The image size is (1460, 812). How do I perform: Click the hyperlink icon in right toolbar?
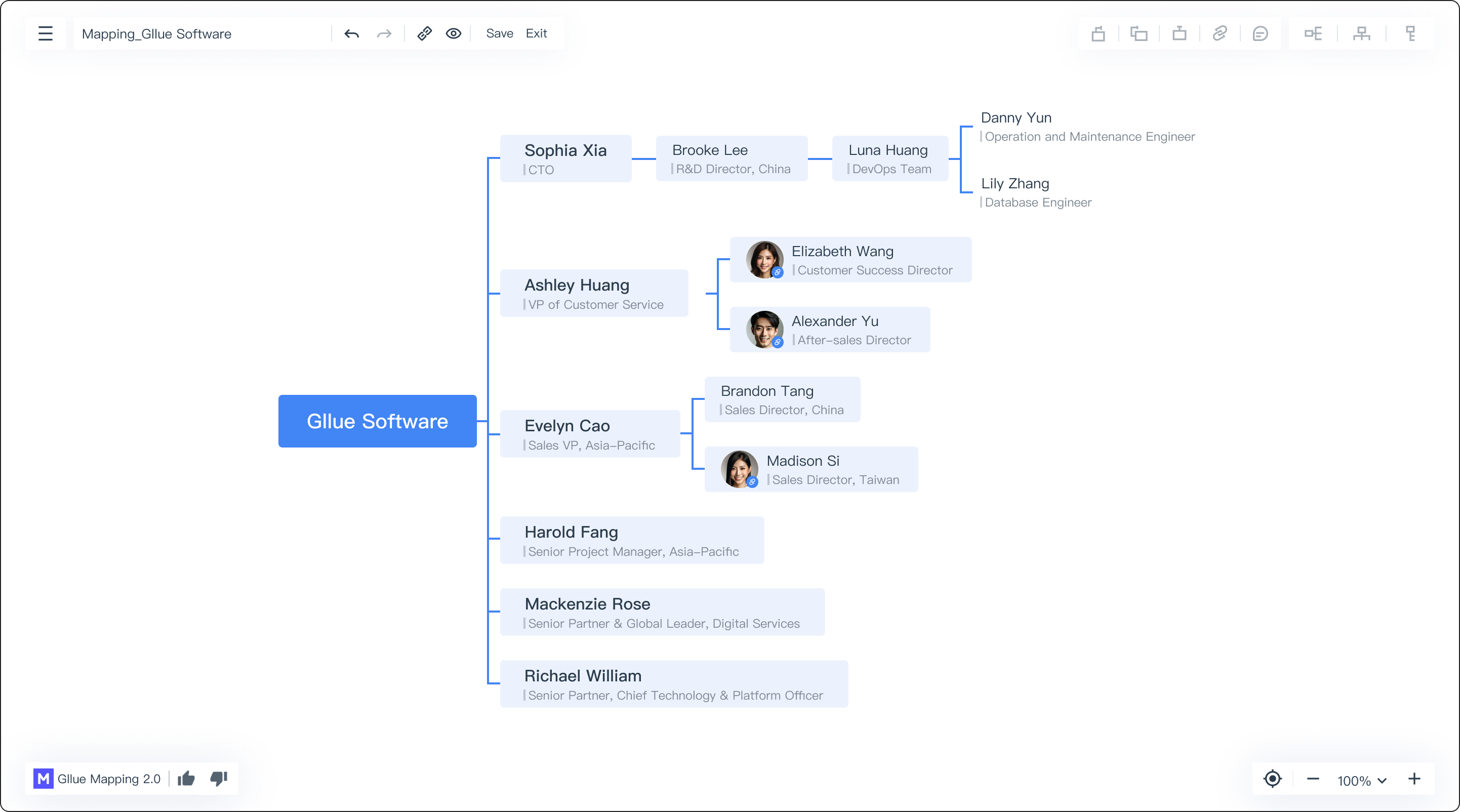1220,33
